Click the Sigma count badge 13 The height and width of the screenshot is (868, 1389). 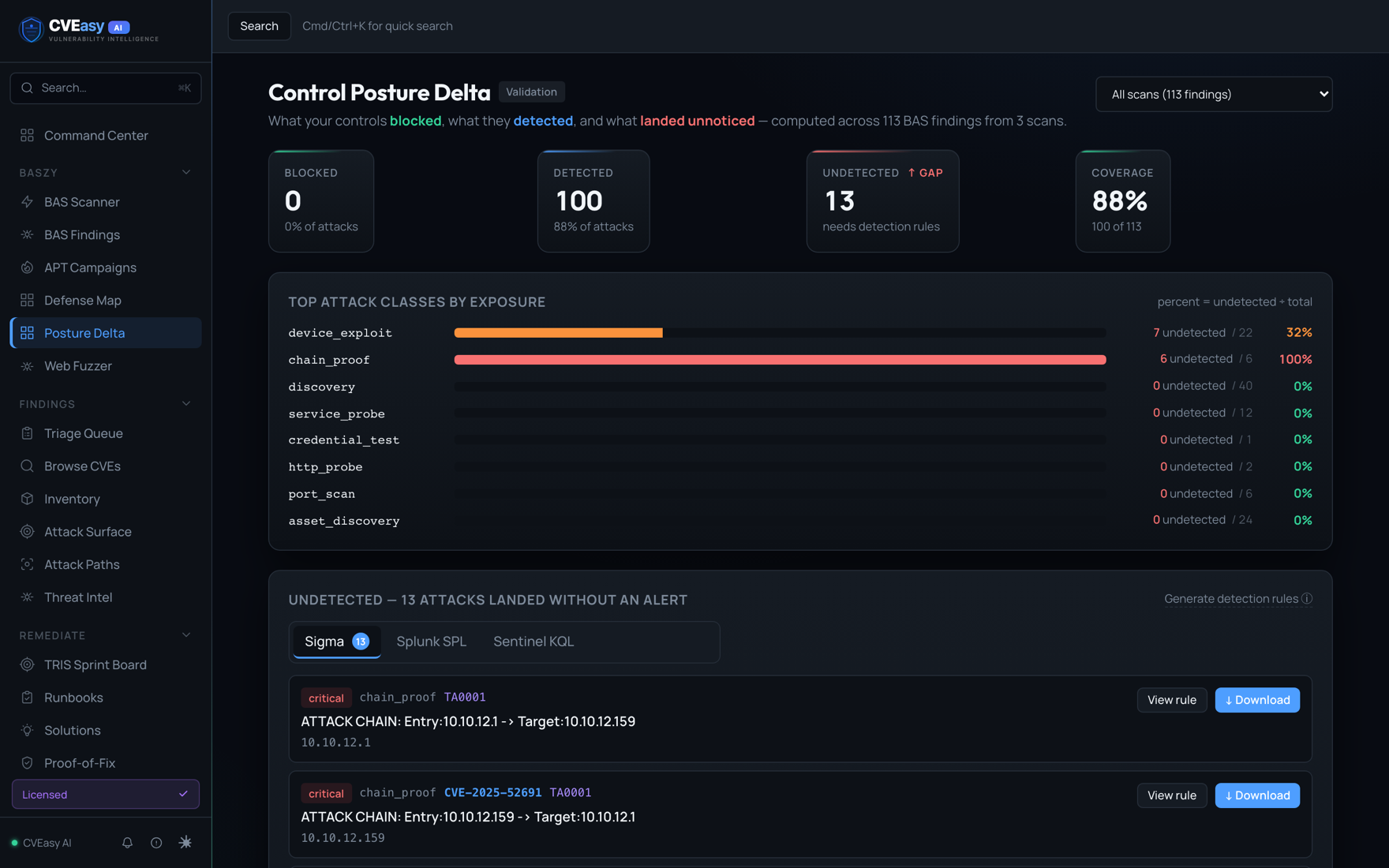[361, 642]
